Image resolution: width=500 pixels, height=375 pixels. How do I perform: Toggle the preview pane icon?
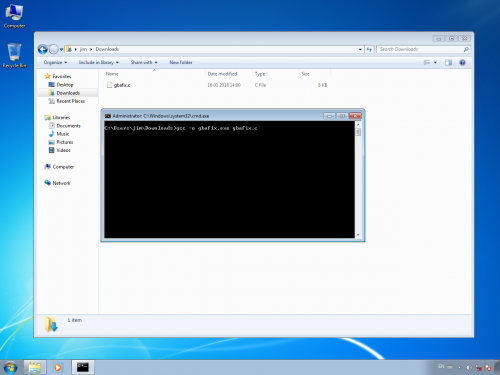coord(448,62)
